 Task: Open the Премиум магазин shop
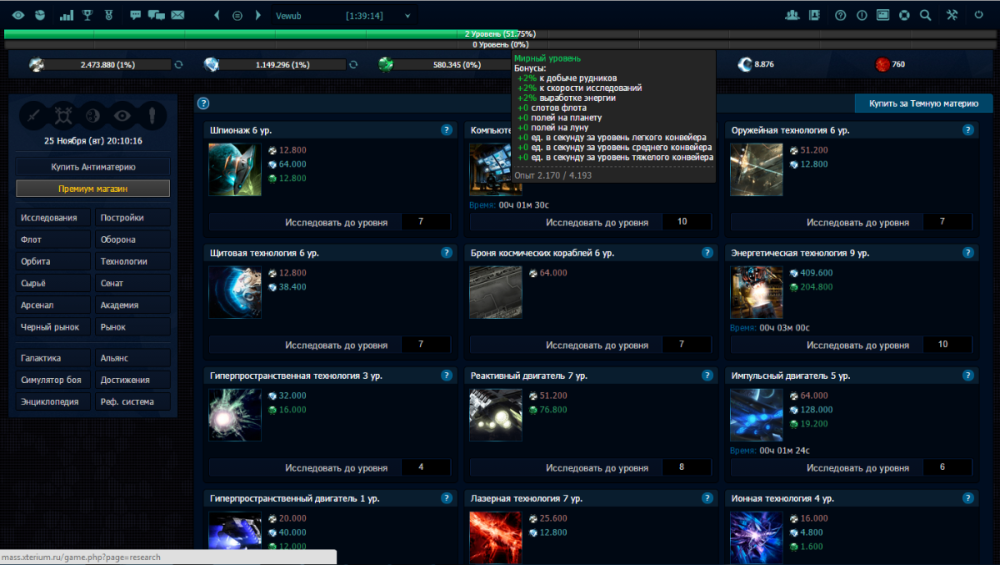coord(93,188)
